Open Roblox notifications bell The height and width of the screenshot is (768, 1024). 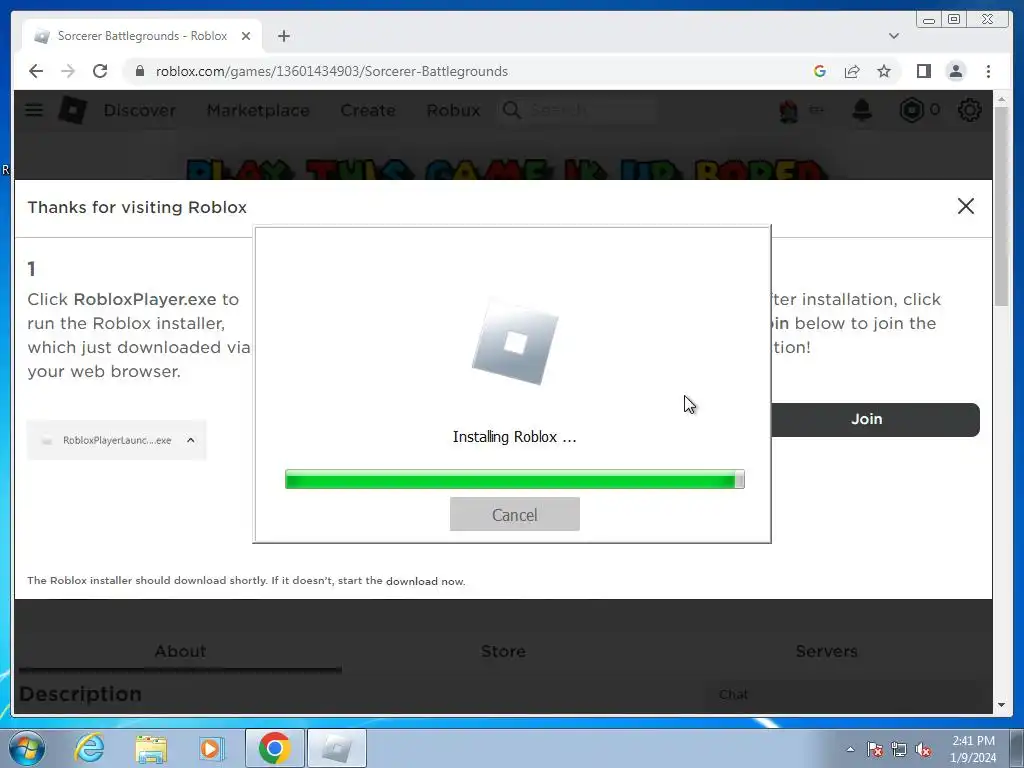coord(862,110)
